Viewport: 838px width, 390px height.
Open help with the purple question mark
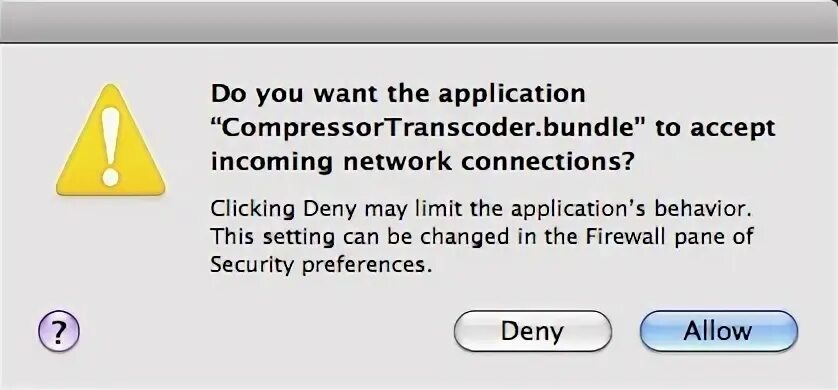coord(59,331)
